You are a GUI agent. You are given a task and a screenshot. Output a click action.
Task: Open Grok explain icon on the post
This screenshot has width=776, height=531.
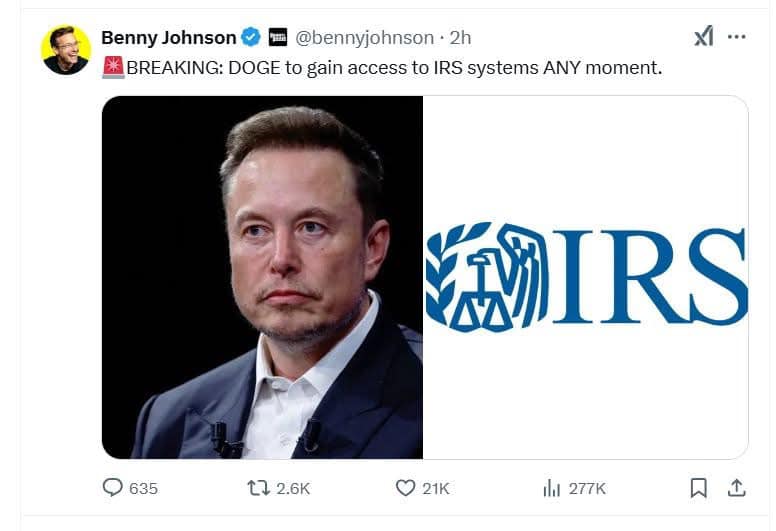click(x=704, y=37)
